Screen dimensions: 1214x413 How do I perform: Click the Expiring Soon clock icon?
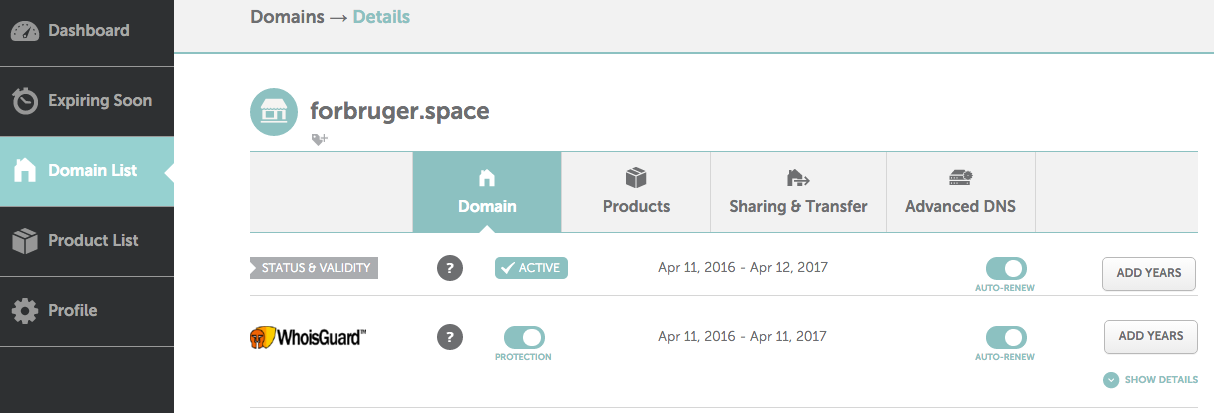click(x=25, y=101)
